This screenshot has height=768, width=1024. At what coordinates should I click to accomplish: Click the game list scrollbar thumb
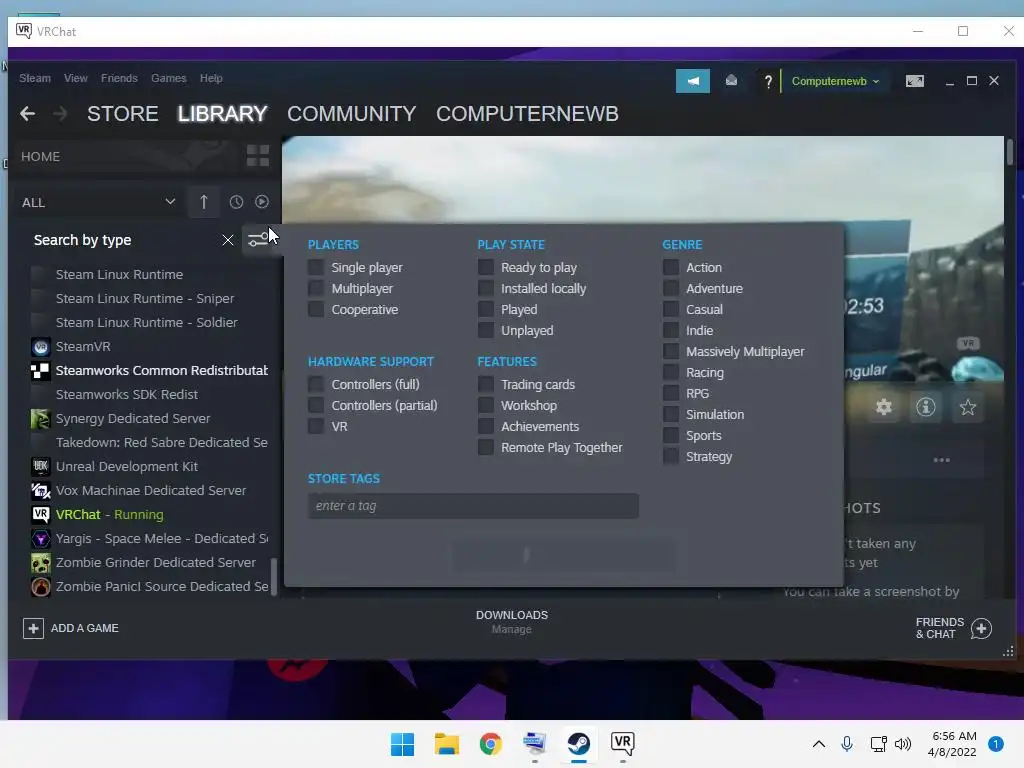pos(274,576)
